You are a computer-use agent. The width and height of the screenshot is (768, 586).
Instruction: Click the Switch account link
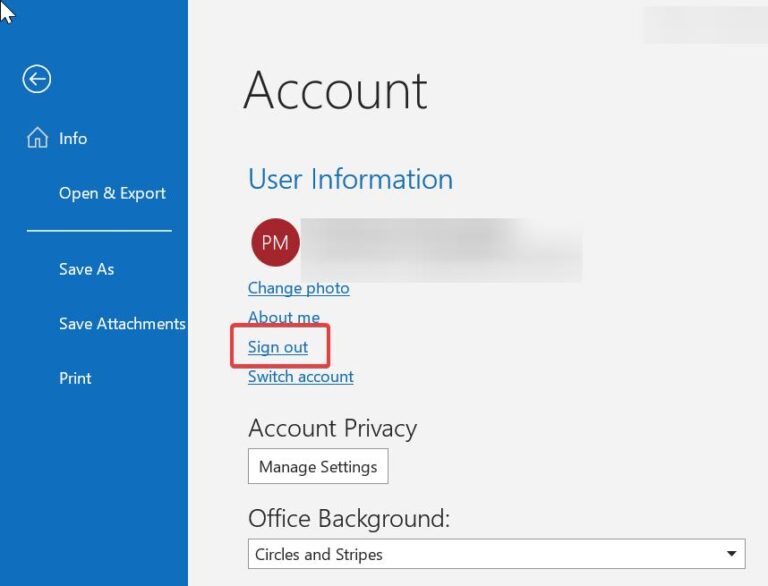coord(300,377)
